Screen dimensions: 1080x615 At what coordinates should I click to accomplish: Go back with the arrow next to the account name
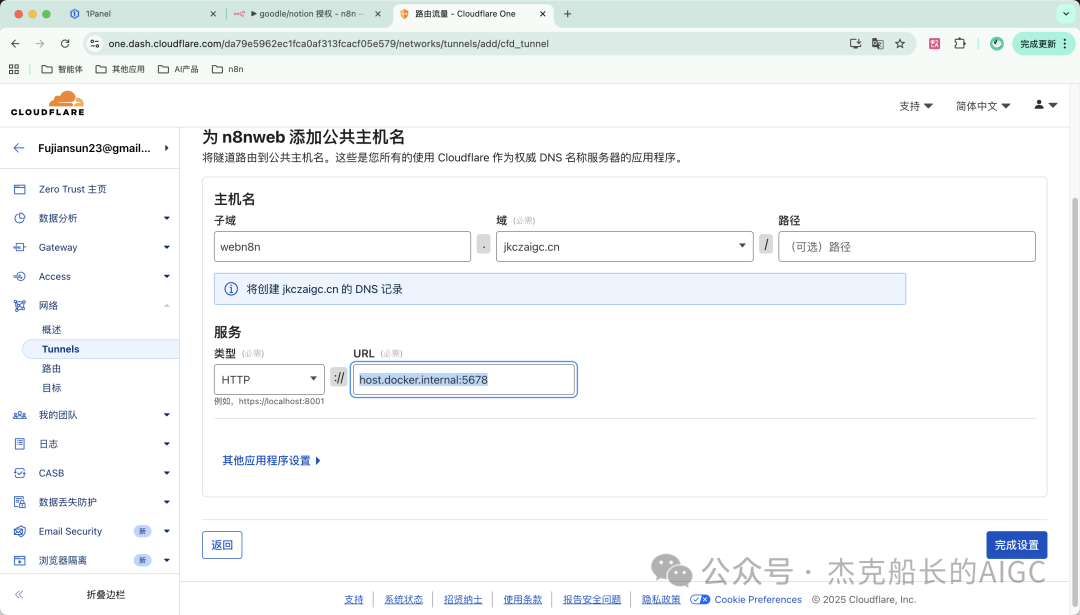click(x=19, y=148)
